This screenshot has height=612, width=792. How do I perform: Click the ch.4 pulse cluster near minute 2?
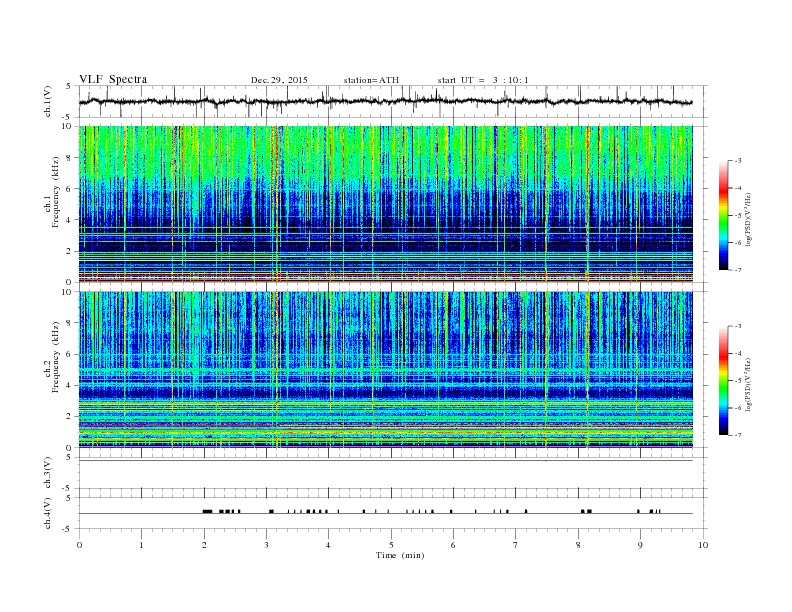point(208,512)
